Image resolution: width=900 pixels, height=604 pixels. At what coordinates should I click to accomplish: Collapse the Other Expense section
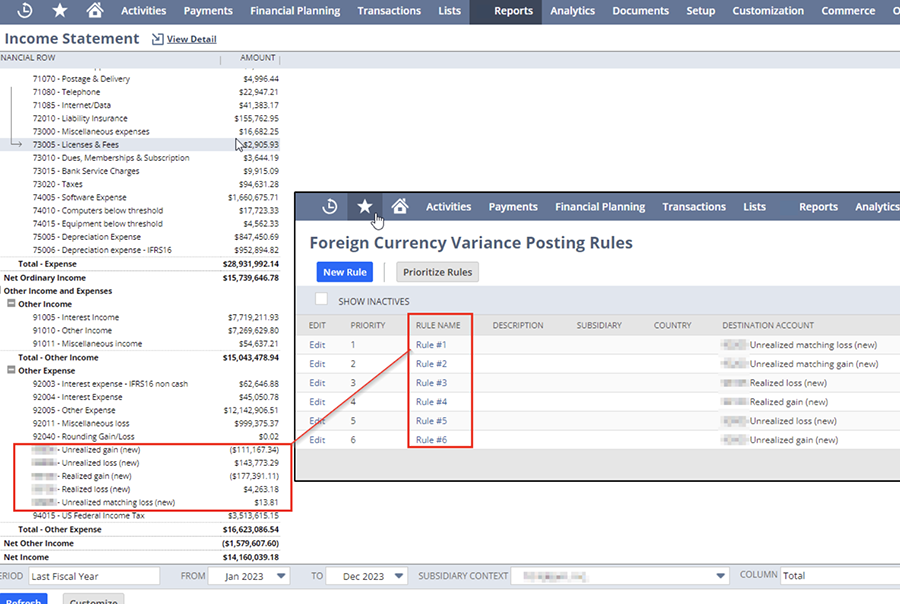(12, 370)
